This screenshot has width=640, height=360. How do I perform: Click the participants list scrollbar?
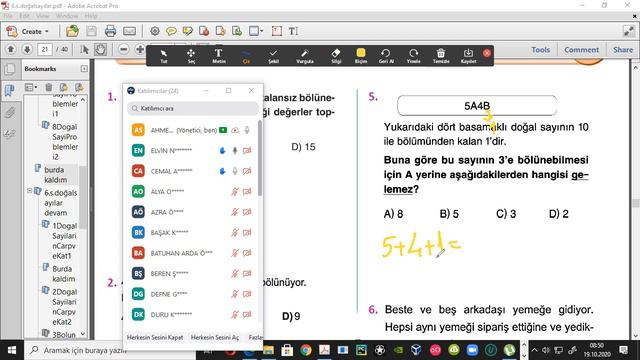260,158
